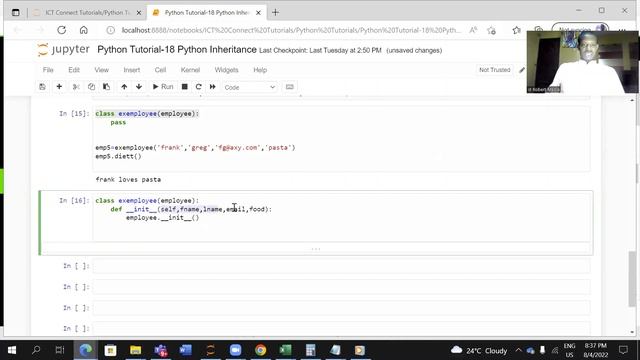This screenshot has width=640, height=360.
Task: Open Calculator from taskbar
Action: coord(311,350)
